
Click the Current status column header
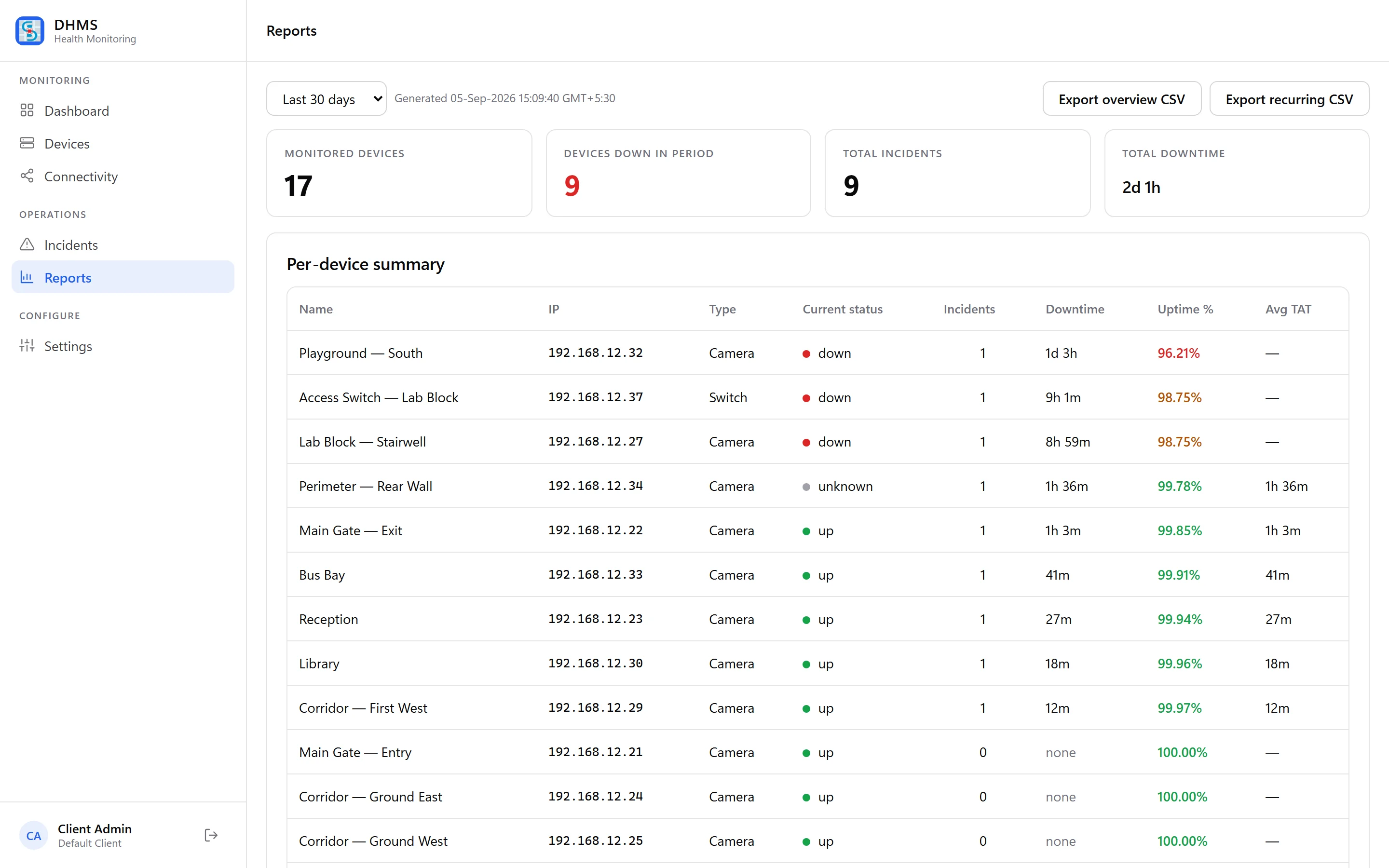point(843,309)
